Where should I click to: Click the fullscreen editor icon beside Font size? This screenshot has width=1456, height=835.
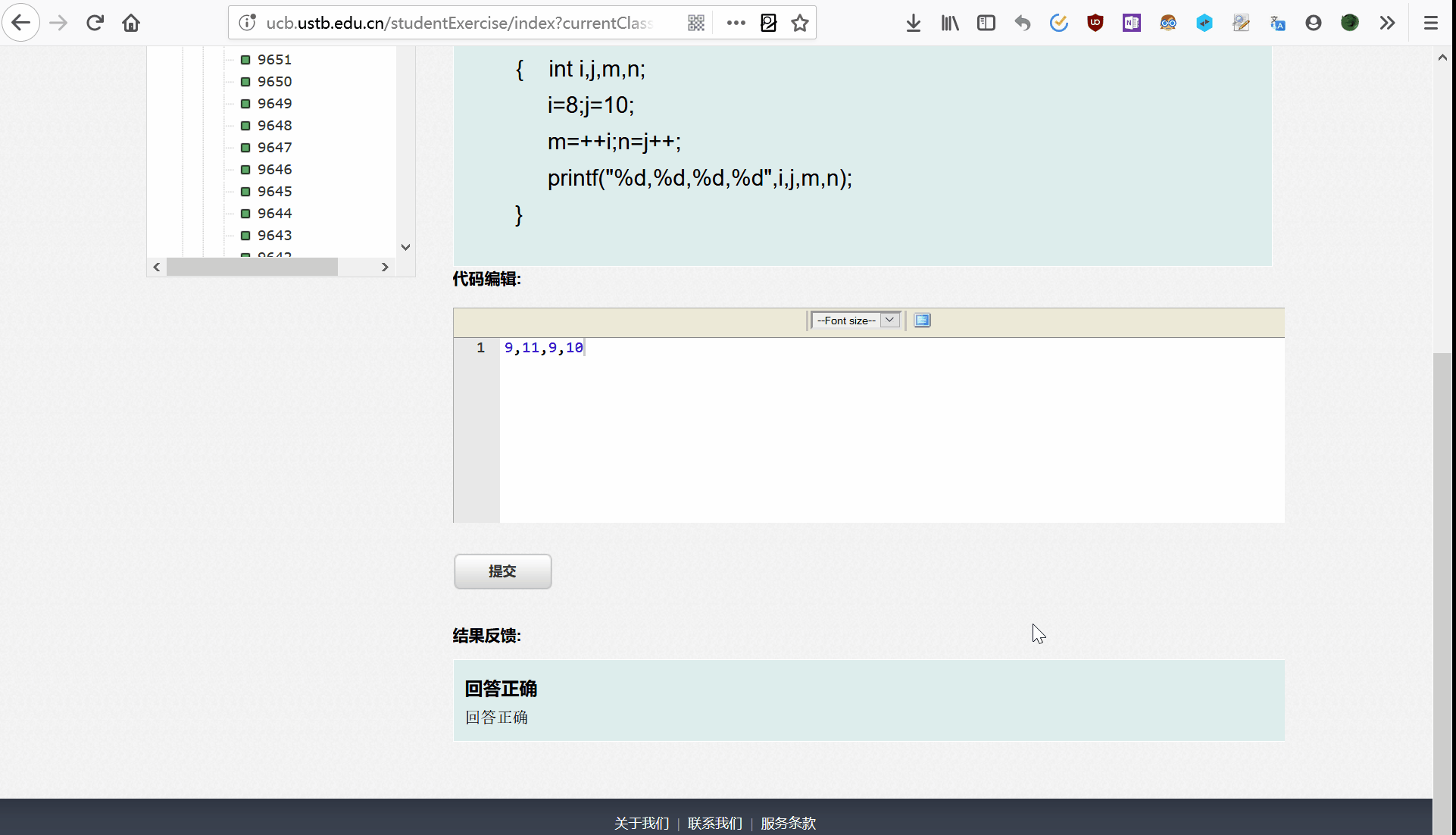[x=922, y=321]
